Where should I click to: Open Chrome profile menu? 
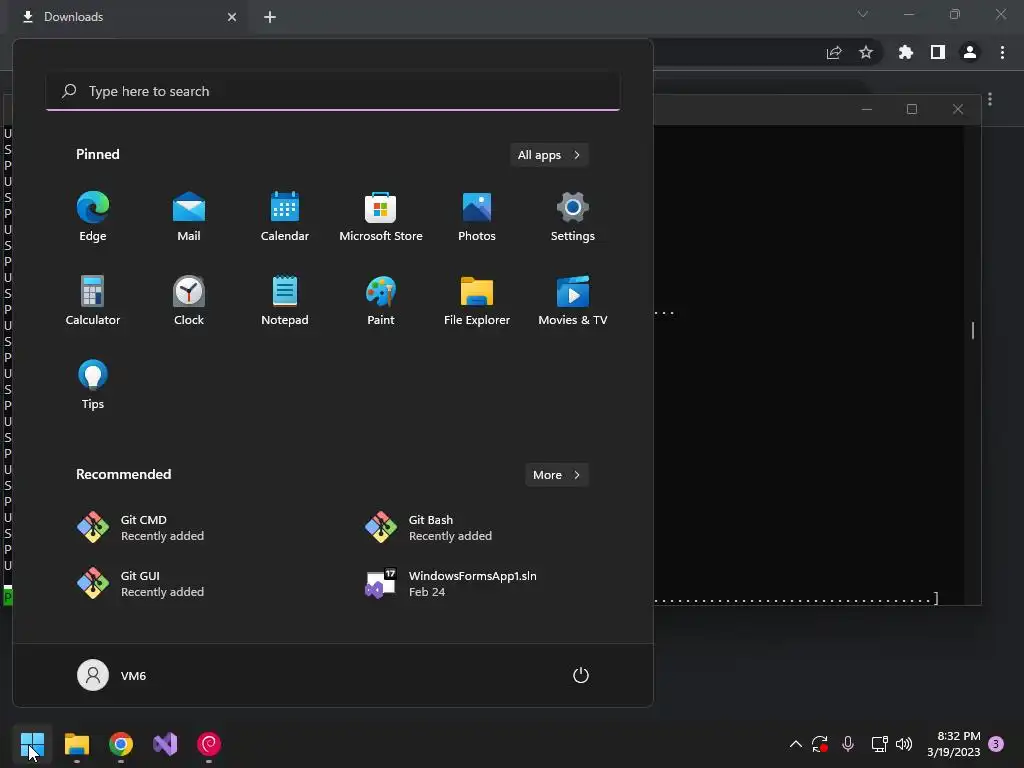(x=970, y=52)
